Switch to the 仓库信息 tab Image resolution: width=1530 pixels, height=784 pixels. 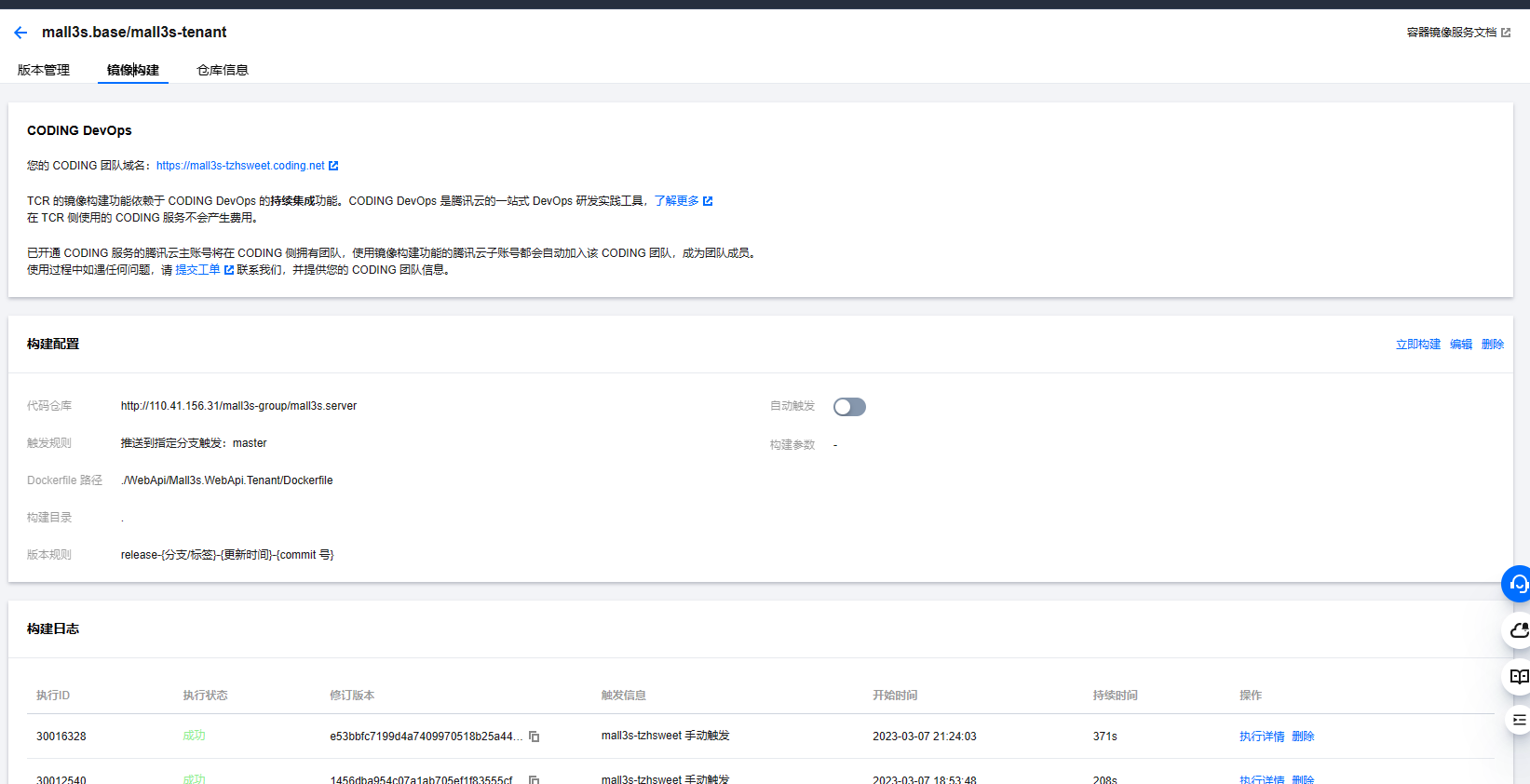click(x=223, y=70)
